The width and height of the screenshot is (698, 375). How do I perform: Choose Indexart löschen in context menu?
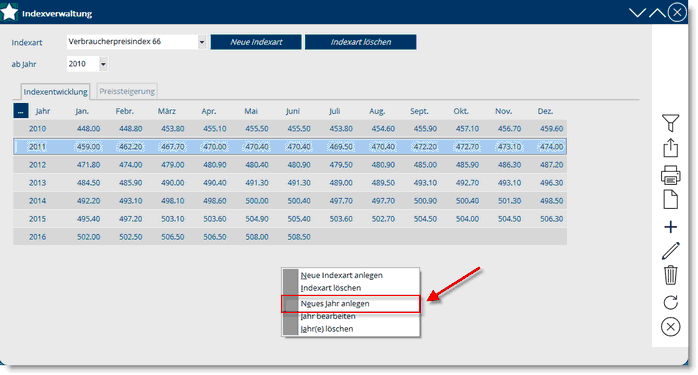coord(331,288)
